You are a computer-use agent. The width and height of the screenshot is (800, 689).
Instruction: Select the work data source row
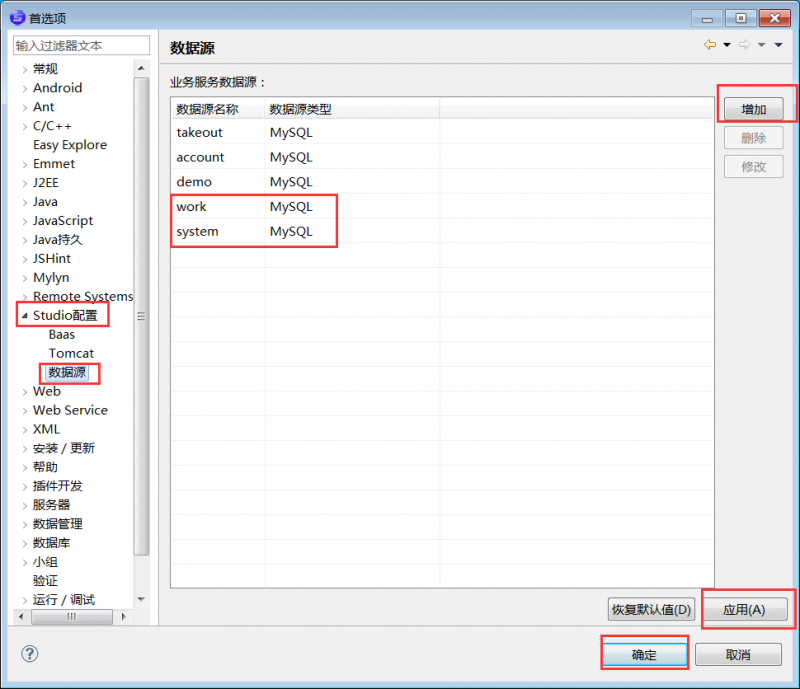tap(442, 207)
